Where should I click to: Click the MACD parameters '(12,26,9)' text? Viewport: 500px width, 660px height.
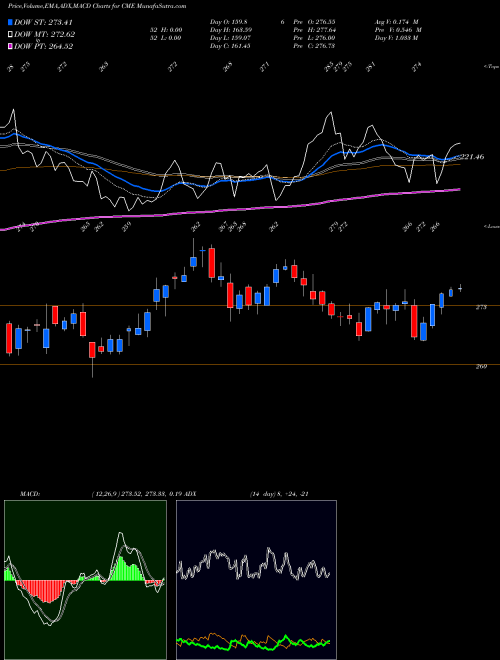(105, 494)
